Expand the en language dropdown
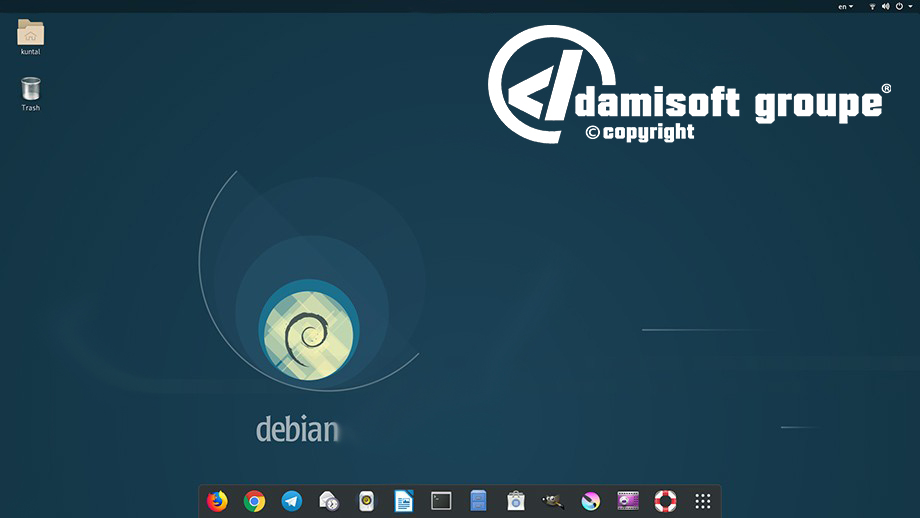Image resolution: width=920 pixels, height=518 pixels. [845, 6]
